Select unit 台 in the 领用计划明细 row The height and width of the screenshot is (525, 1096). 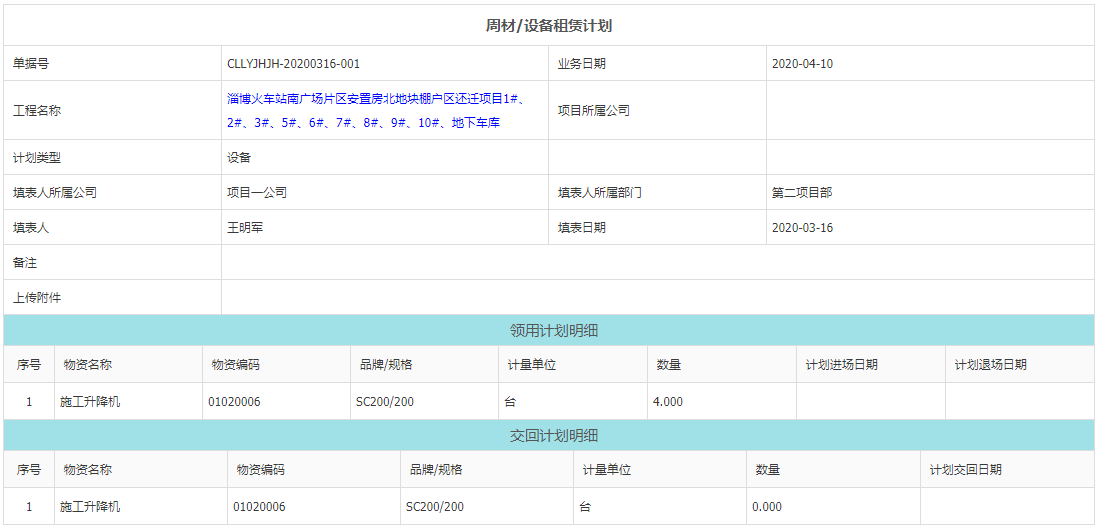coord(510,401)
